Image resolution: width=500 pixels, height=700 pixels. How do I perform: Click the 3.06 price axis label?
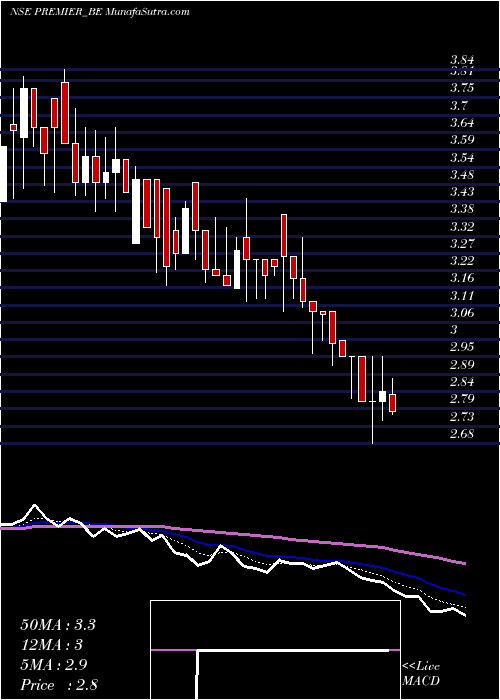(462, 312)
